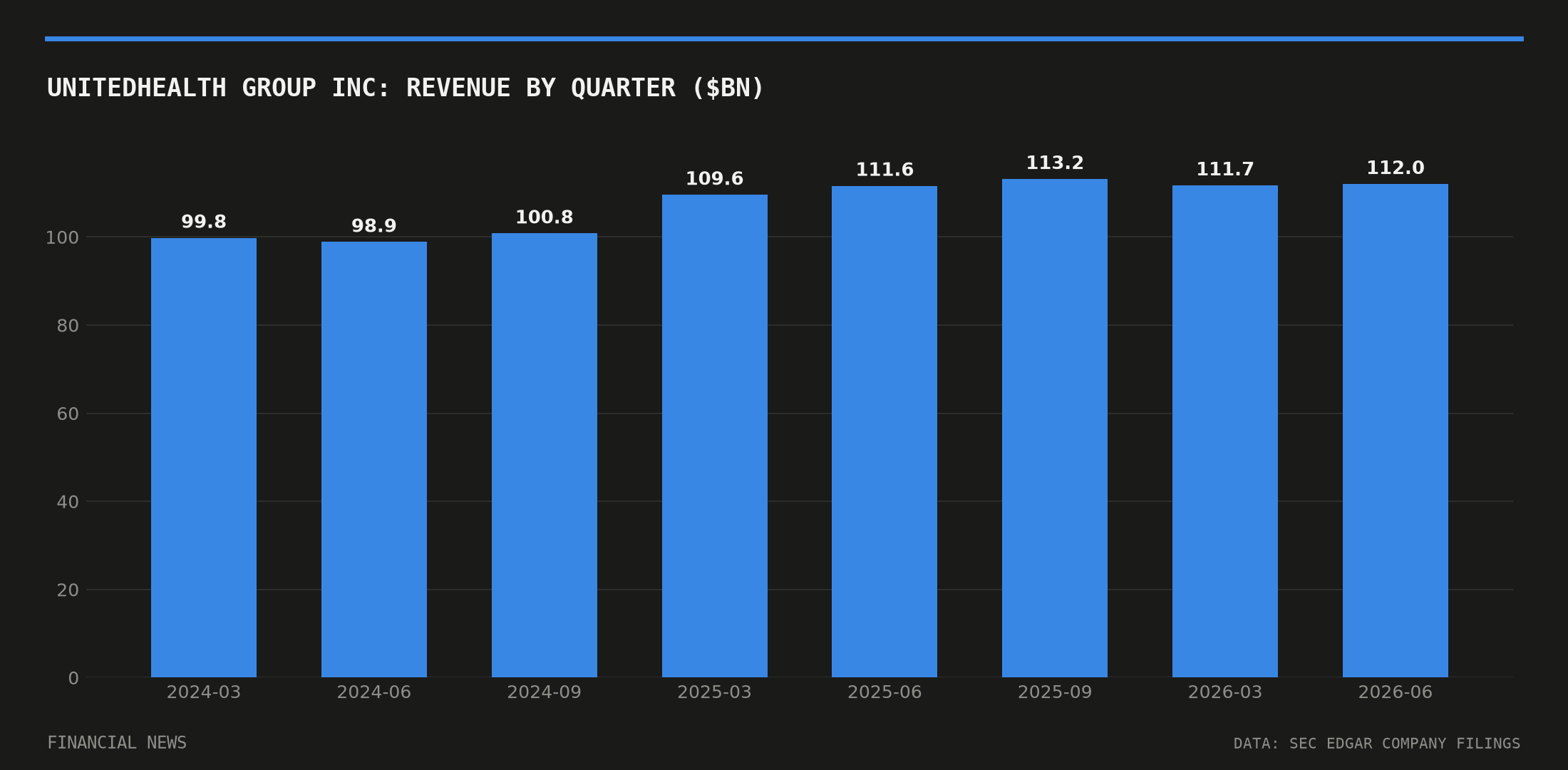The height and width of the screenshot is (770, 1568).
Task: Click the 2024-03 axis label
Action: 204,692
